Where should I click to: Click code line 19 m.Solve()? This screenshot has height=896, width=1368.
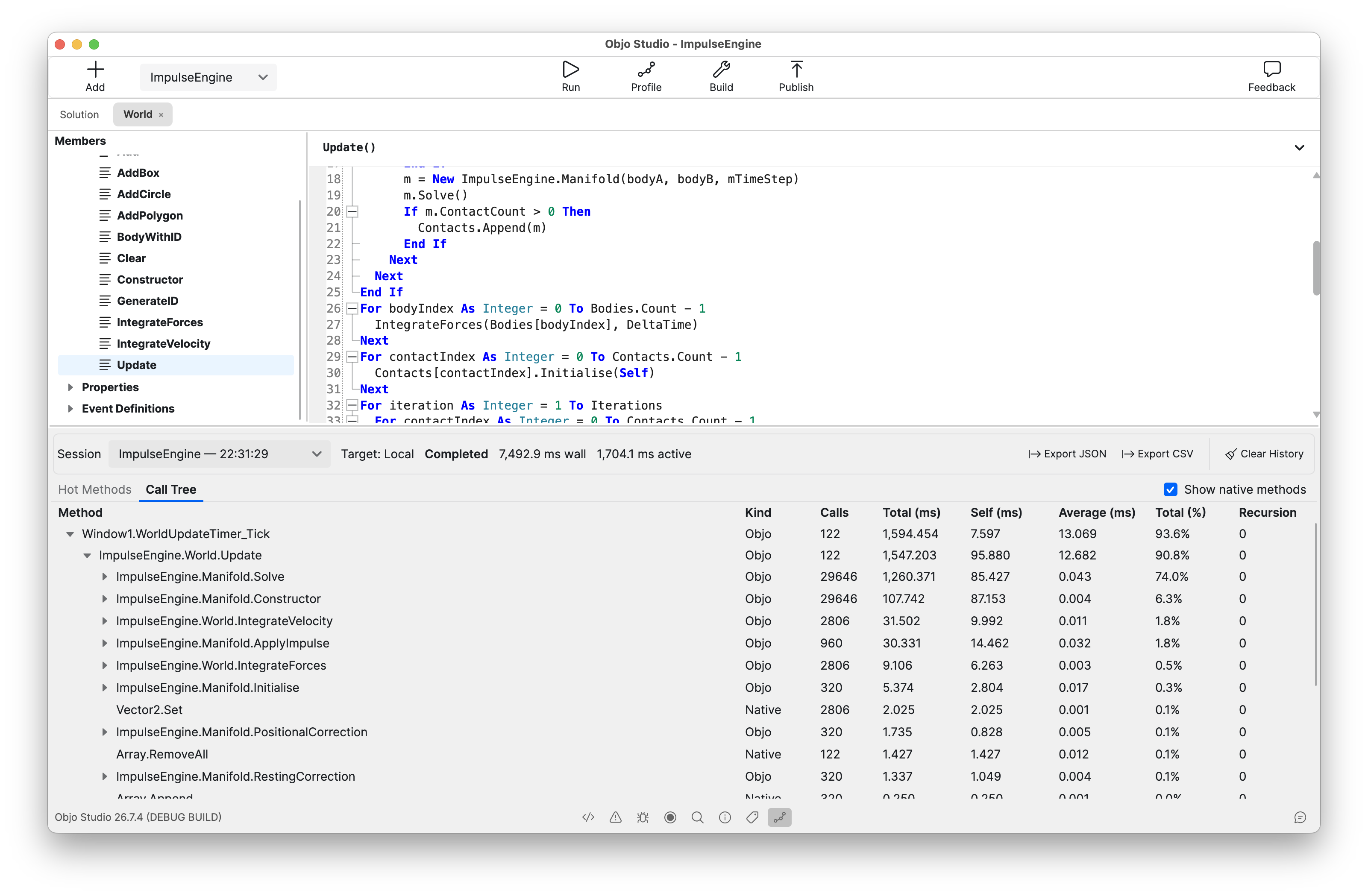click(x=435, y=196)
